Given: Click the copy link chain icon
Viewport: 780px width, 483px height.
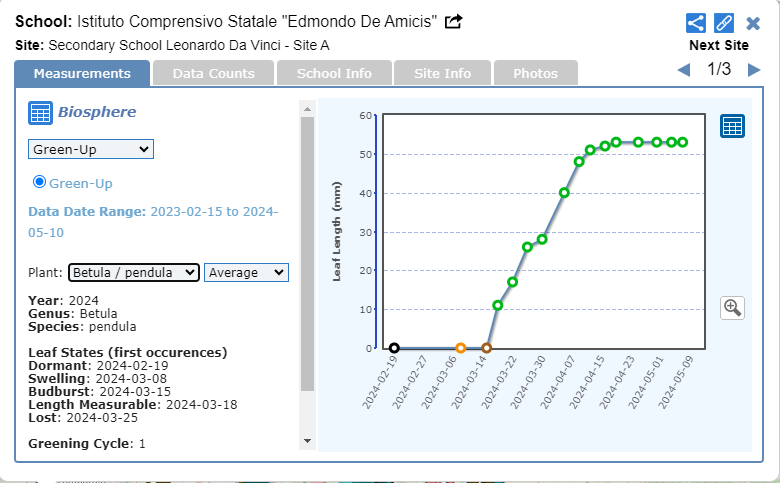Looking at the screenshot, I should click(724, 23).
